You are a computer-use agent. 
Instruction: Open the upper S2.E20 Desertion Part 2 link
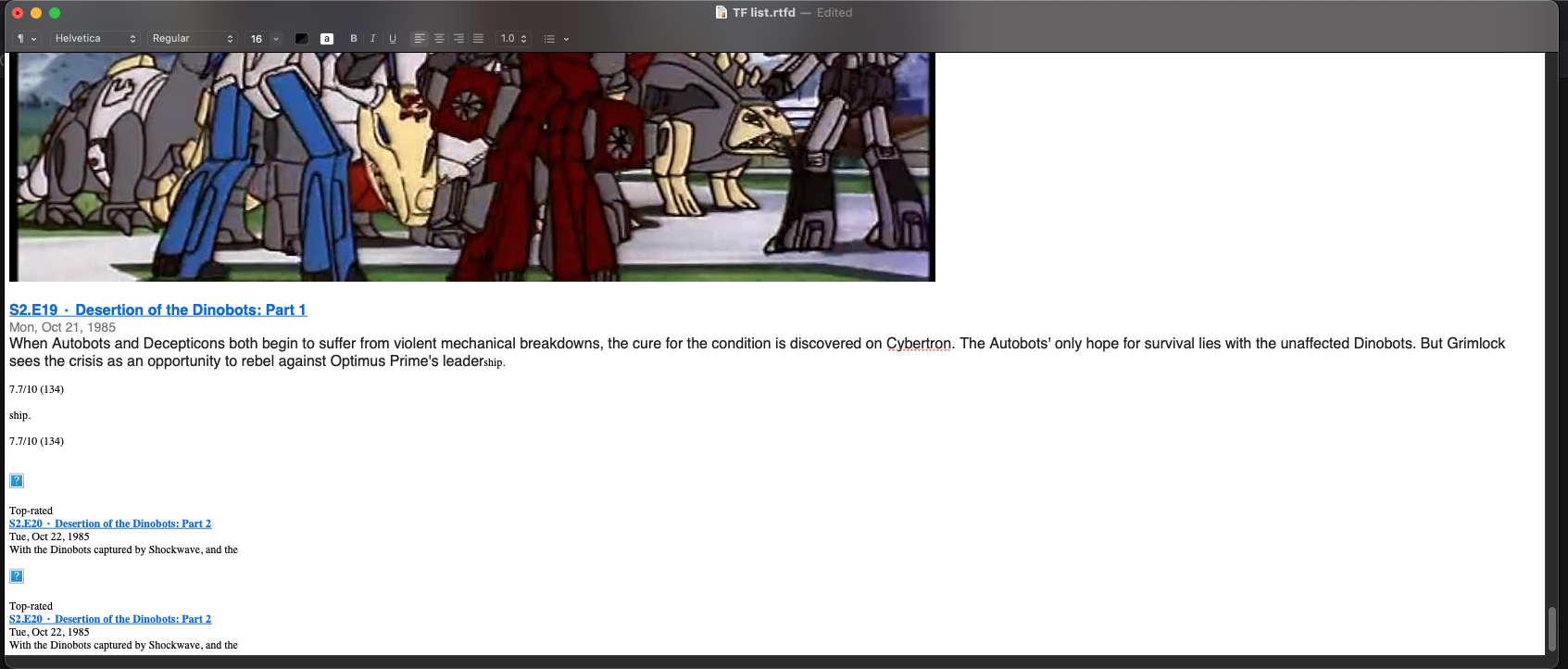(110, 524)
